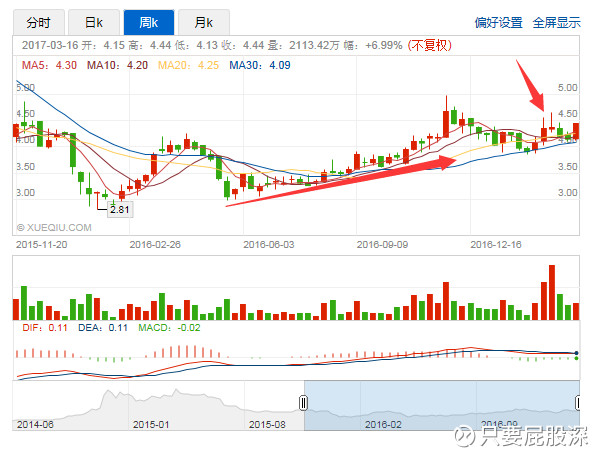Open the 月k chart tab
The height and width of the screenshot is (452, 597).
(204, 22)
